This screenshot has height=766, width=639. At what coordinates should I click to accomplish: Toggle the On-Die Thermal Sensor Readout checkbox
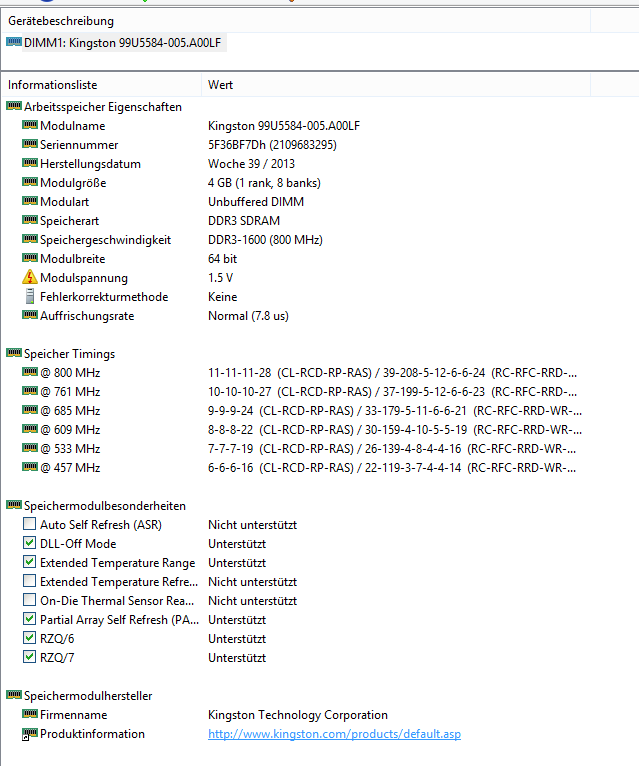point(29,600)
